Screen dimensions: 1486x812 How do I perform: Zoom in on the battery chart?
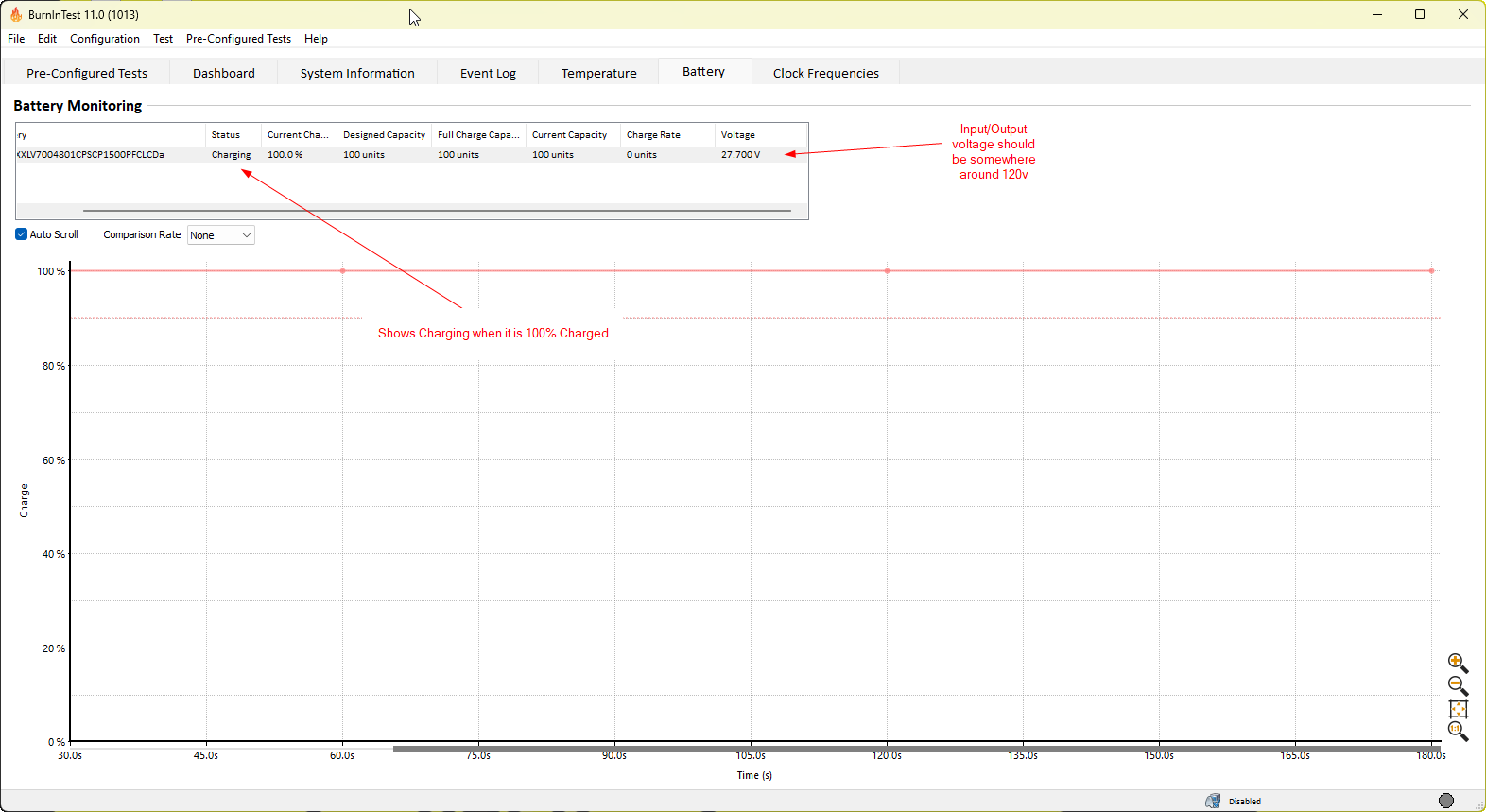pos(1458,663)
